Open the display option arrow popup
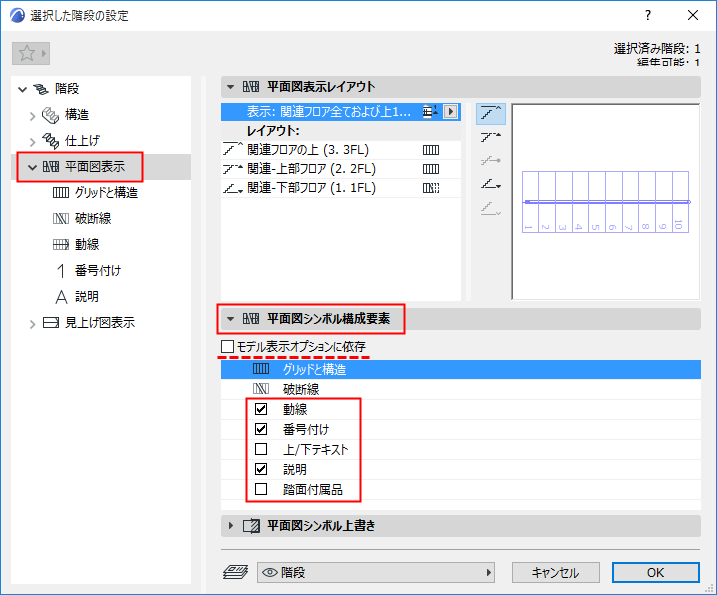 pos(450,112)
